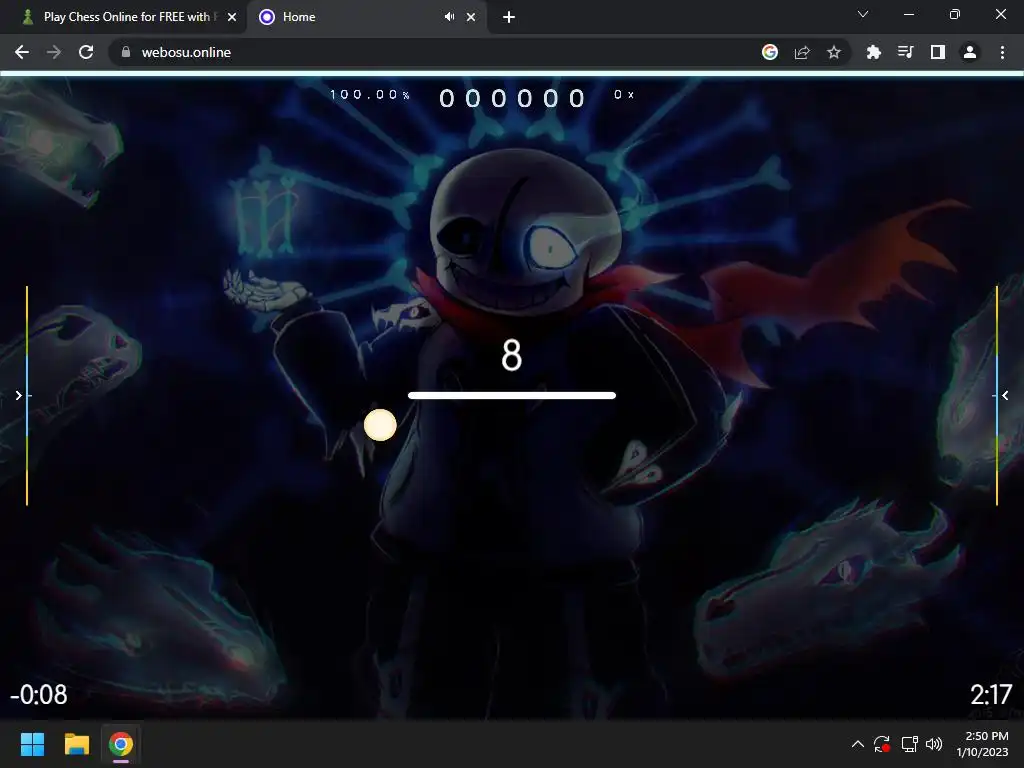Screen dimensions: 1024x768
Task: Click the right edge arrow indicator
Action: 1006,395
